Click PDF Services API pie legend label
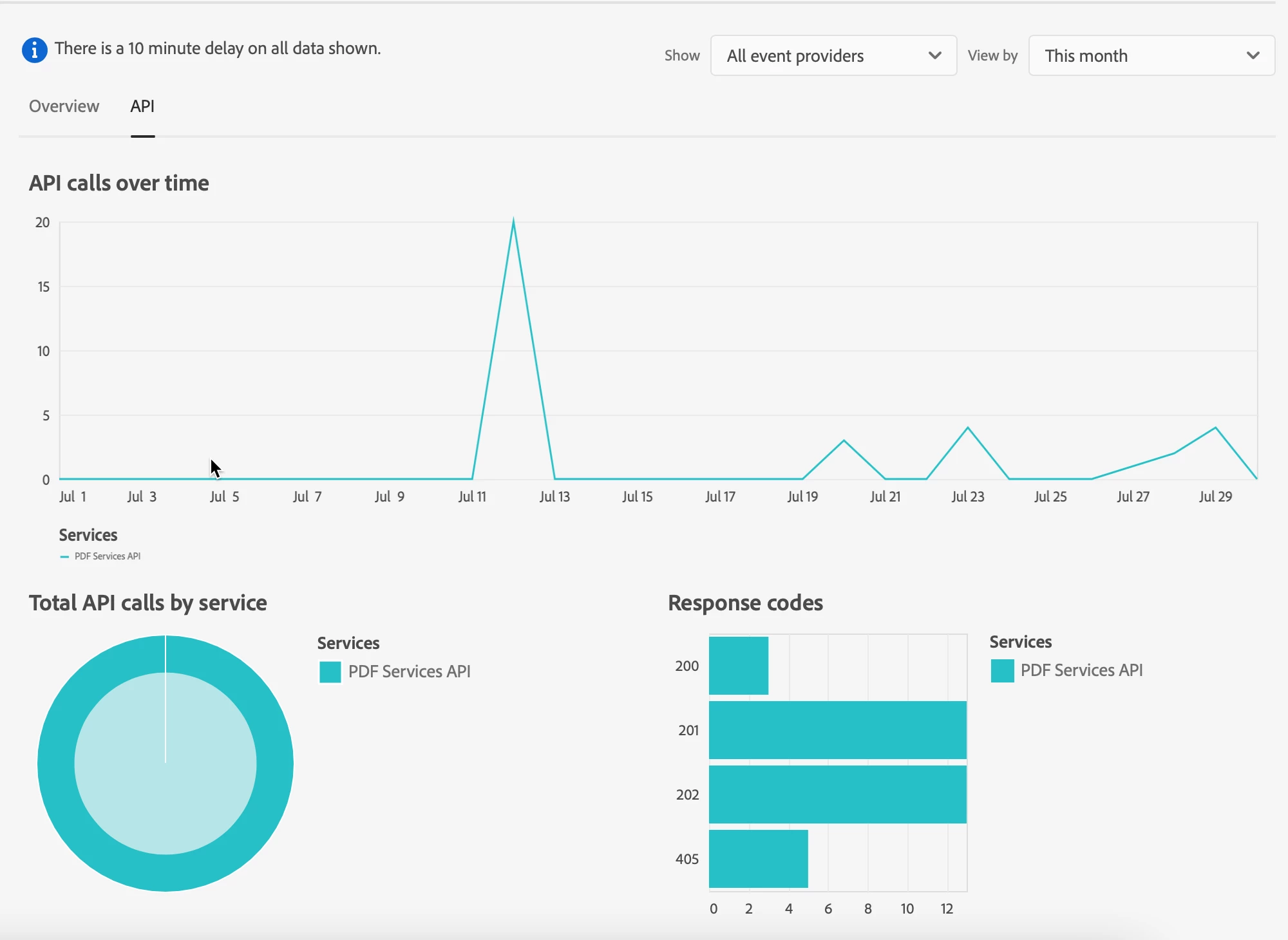Image resolution: width=1288 pixels, height=940 pixels. coord(409,672)
